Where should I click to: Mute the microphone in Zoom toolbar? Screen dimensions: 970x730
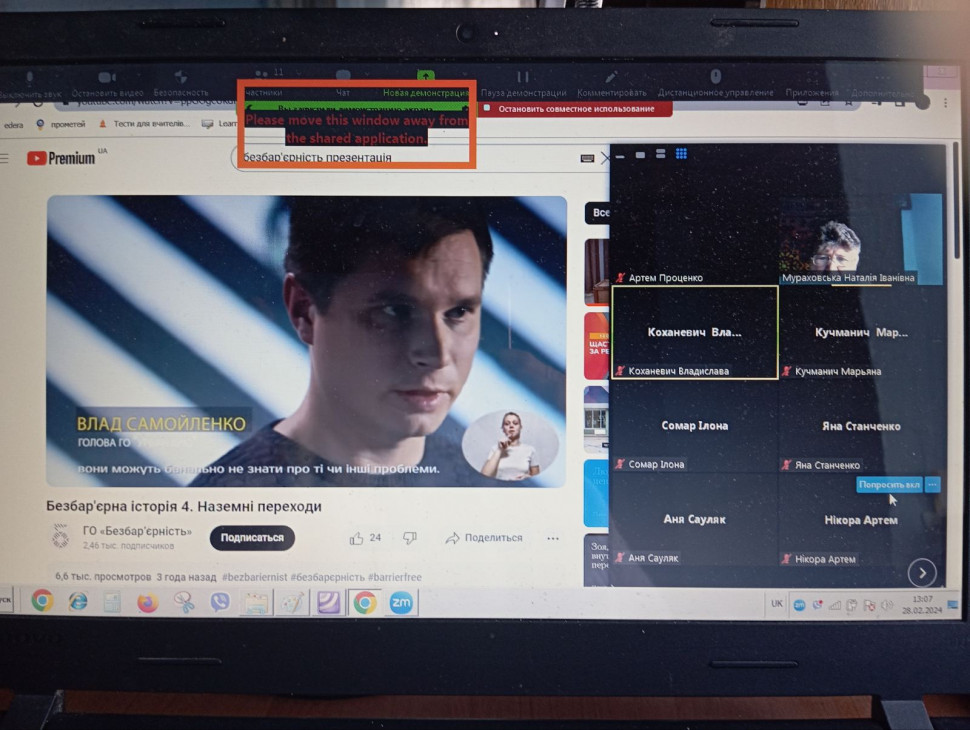tap(29, 78)
